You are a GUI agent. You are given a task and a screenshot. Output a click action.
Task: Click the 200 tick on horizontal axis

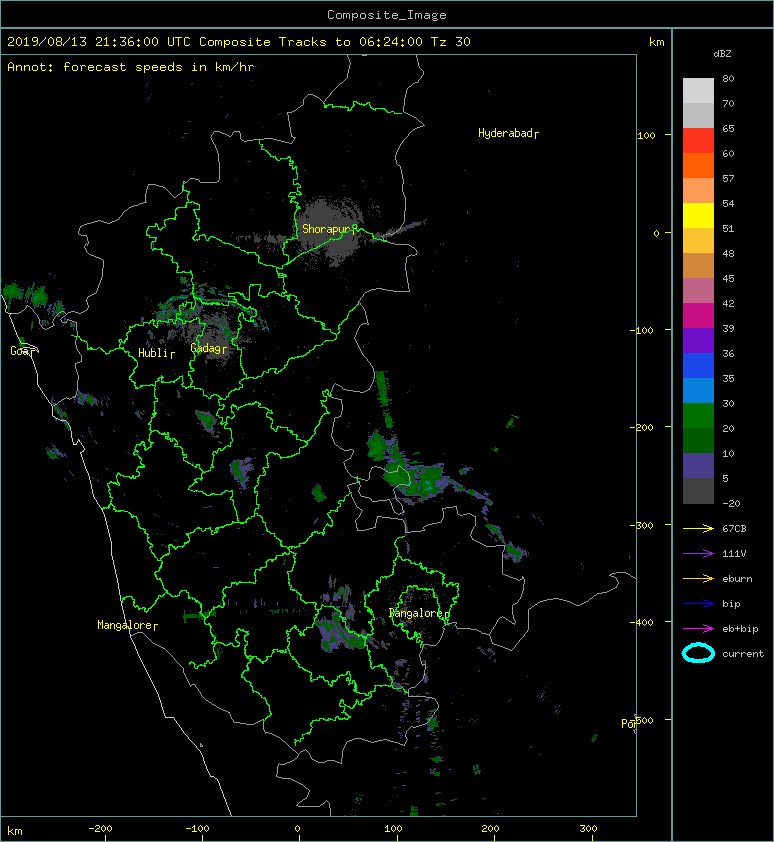tap(490, 829)
